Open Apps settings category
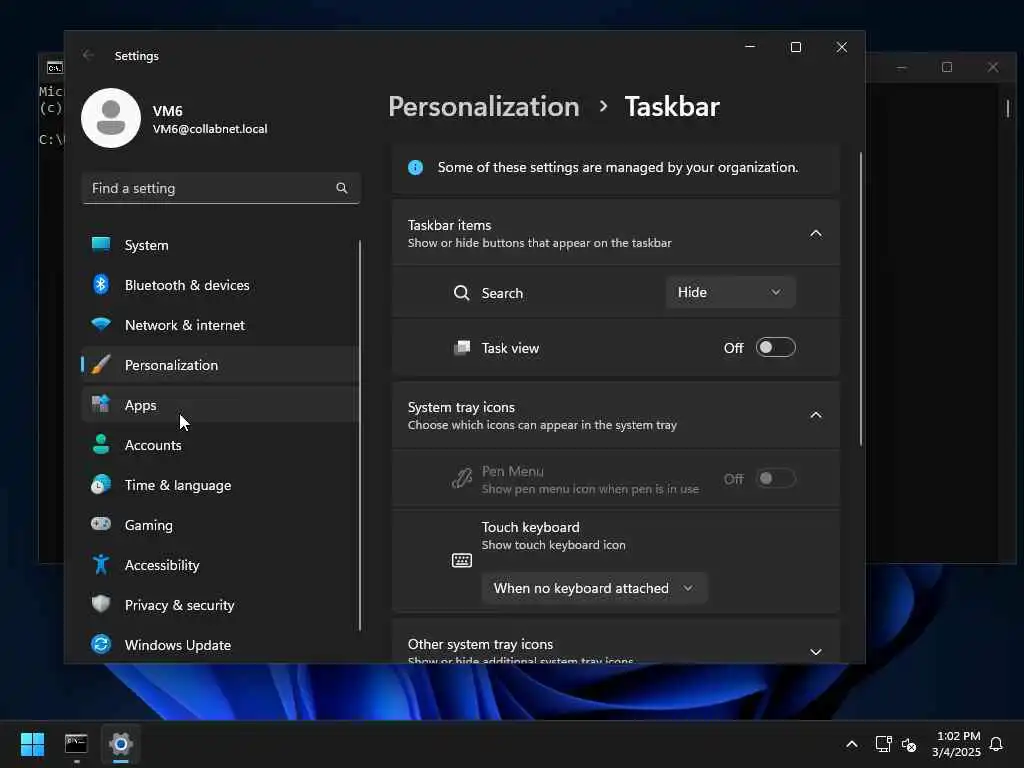The image size is (1024, 768). tap(220, 405)
